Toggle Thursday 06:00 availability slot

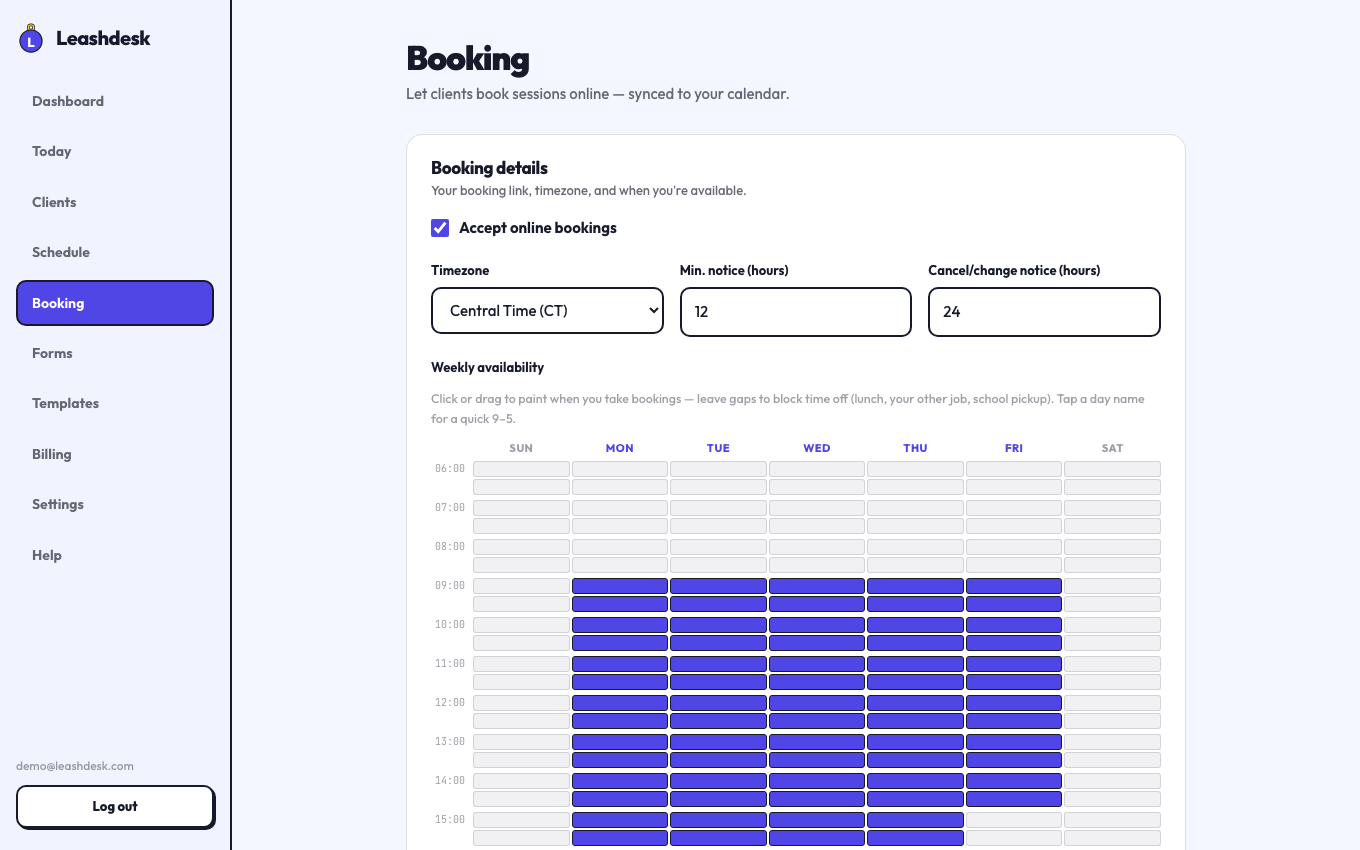(915, 469)
